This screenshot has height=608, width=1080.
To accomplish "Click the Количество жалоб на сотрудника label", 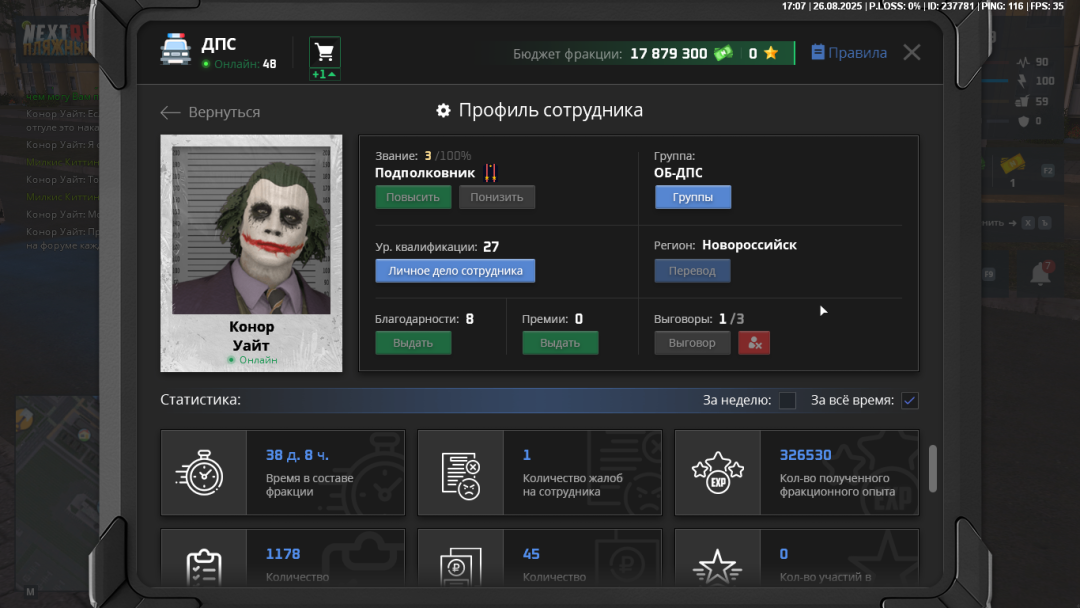I will (572, 485).
